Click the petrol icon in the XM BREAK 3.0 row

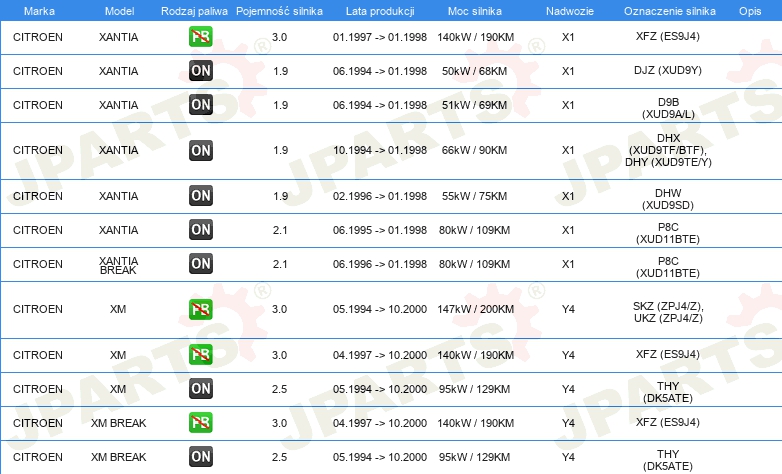[x=200, y=422]
